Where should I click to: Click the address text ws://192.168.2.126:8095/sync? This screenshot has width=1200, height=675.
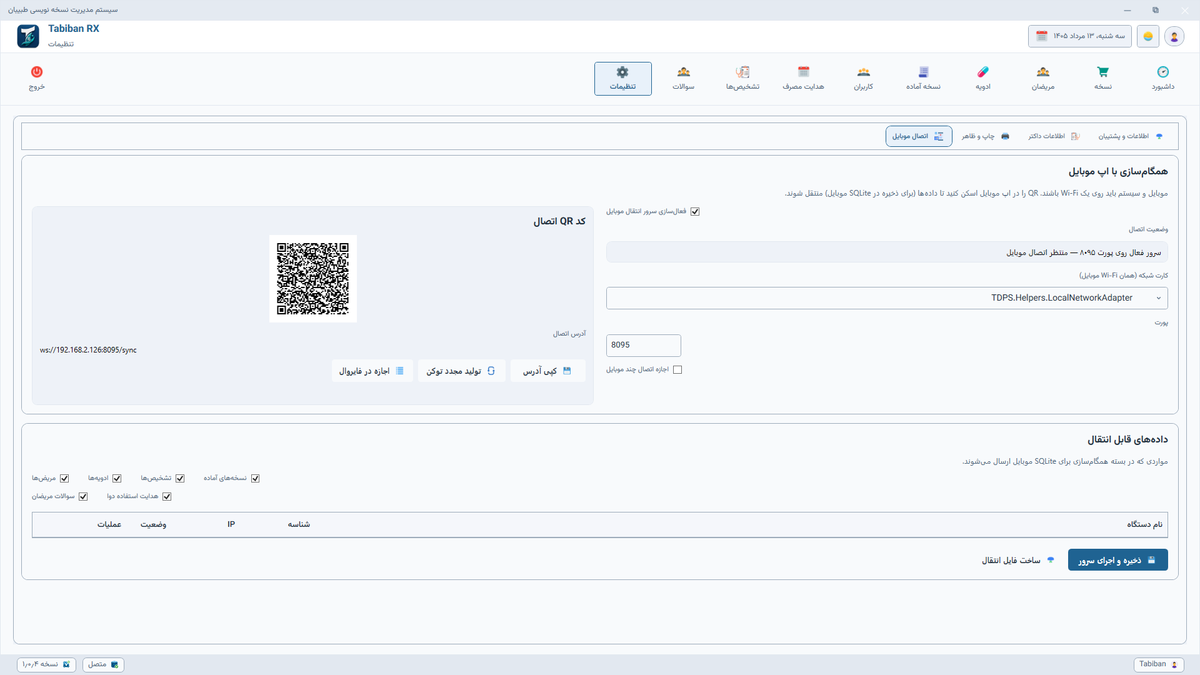click(x=88, y=350)
